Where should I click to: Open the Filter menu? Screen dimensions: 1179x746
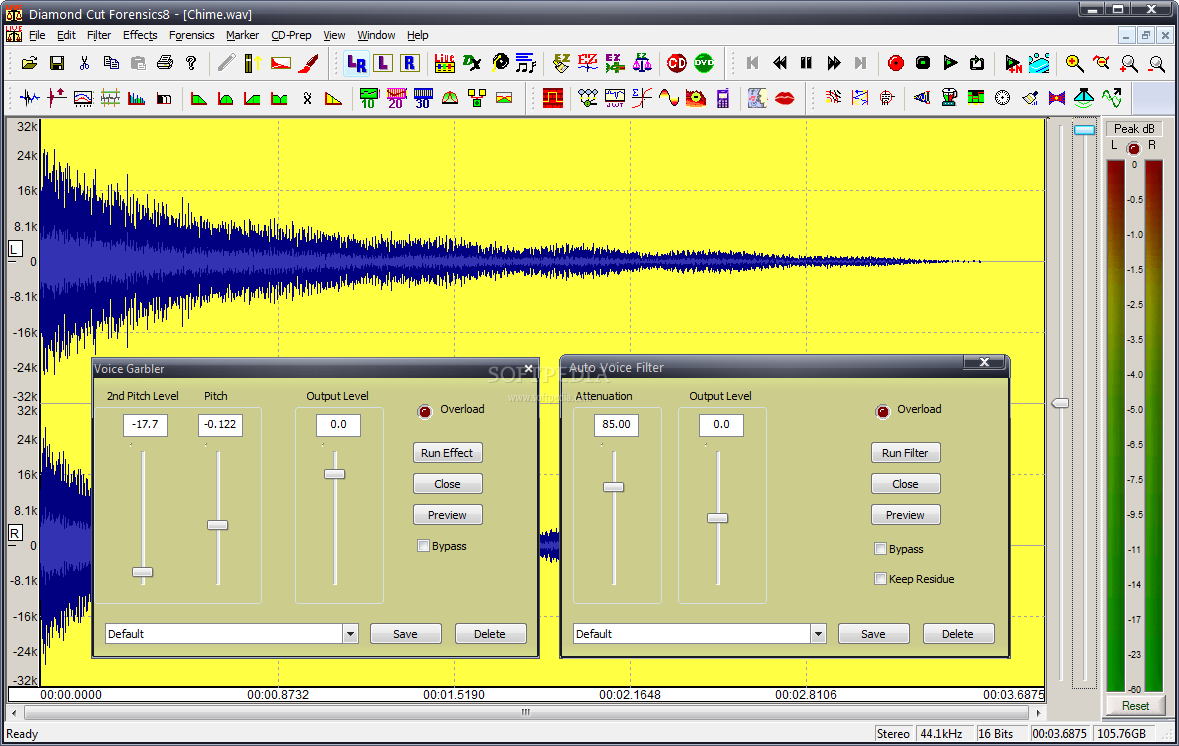(x=99, y=35)
